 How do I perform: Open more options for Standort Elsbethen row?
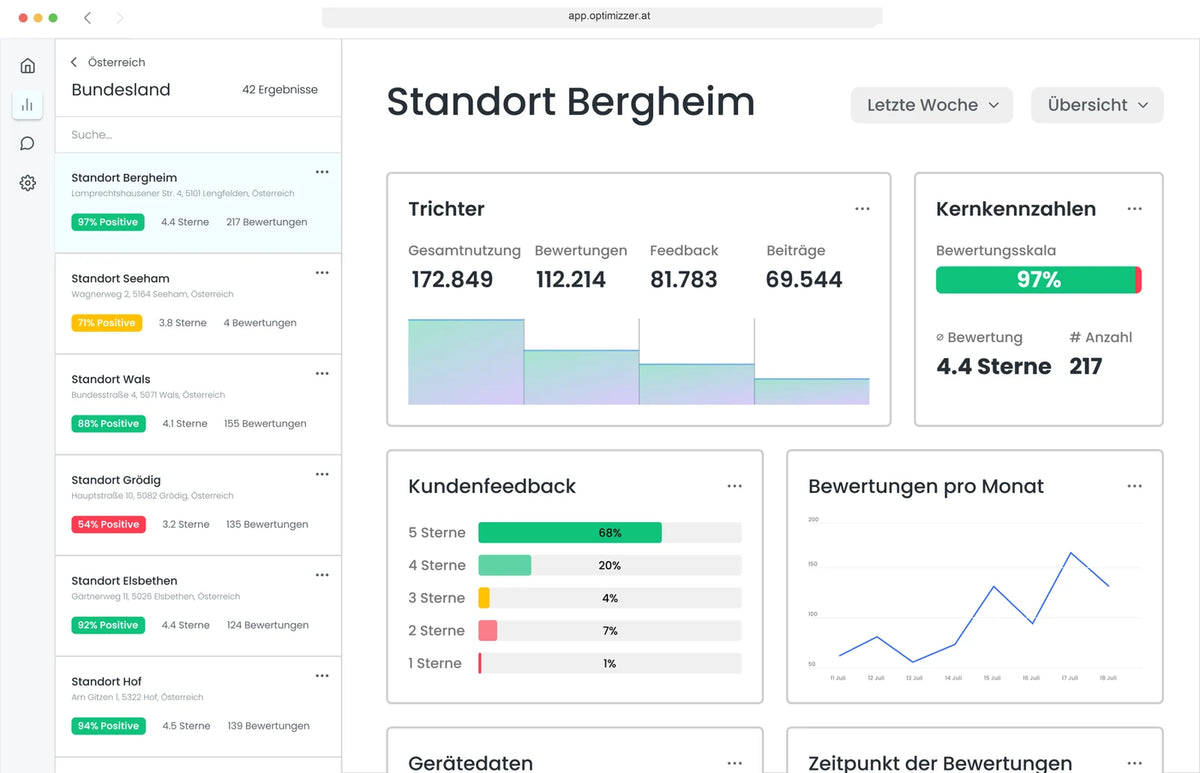pyautogui.click(x=322, y=575)
